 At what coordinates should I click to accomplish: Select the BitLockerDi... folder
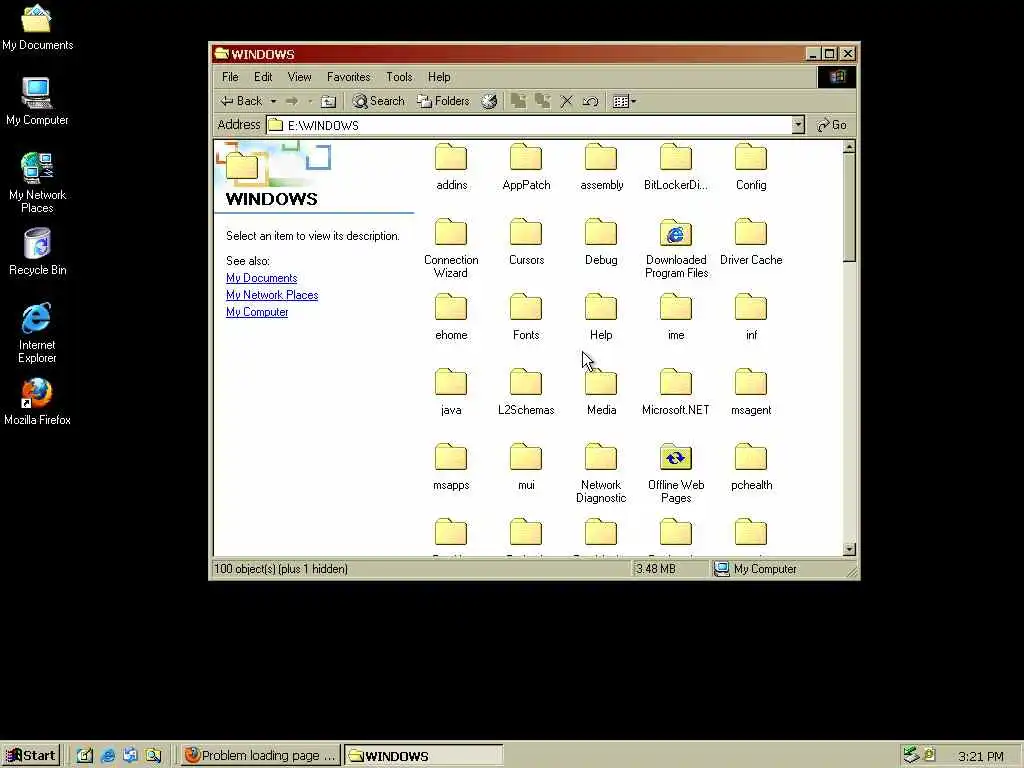pos(676,167)
